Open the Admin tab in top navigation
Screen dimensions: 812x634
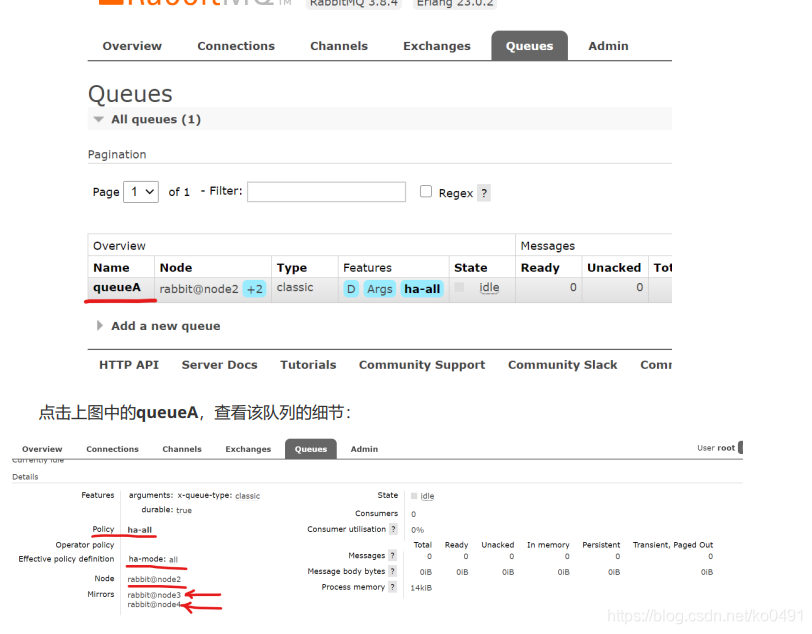[x=608, y=46]
